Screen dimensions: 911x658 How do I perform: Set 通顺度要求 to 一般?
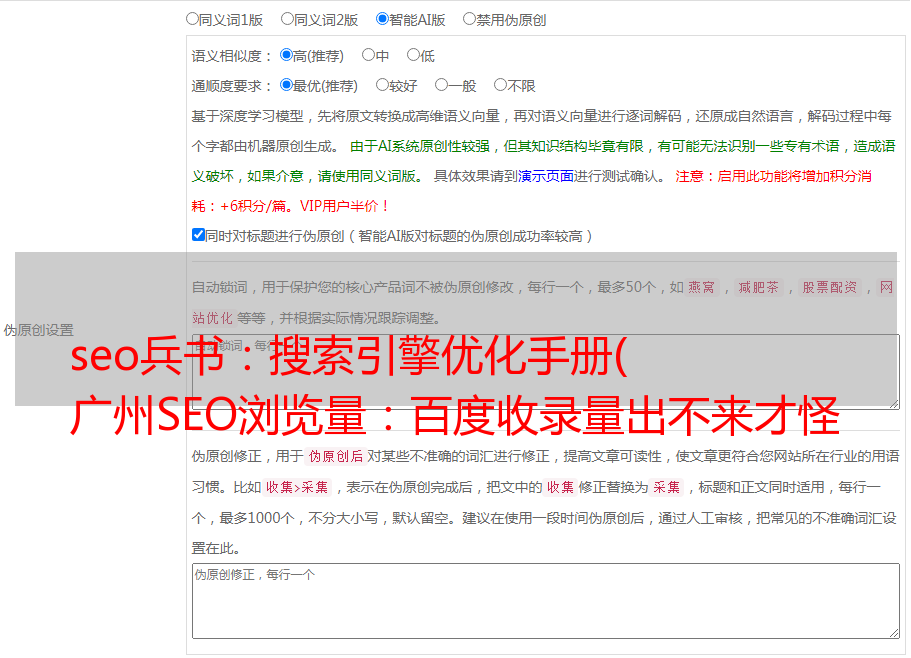441,85
